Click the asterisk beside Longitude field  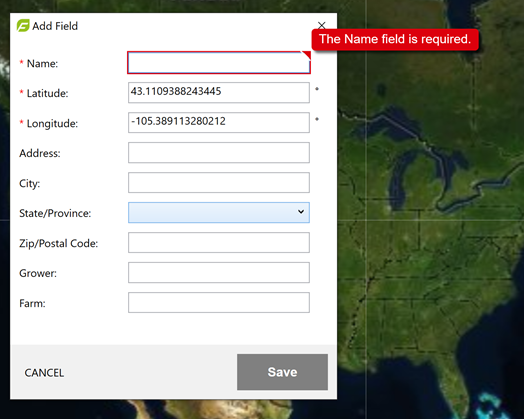pos(317,119)
